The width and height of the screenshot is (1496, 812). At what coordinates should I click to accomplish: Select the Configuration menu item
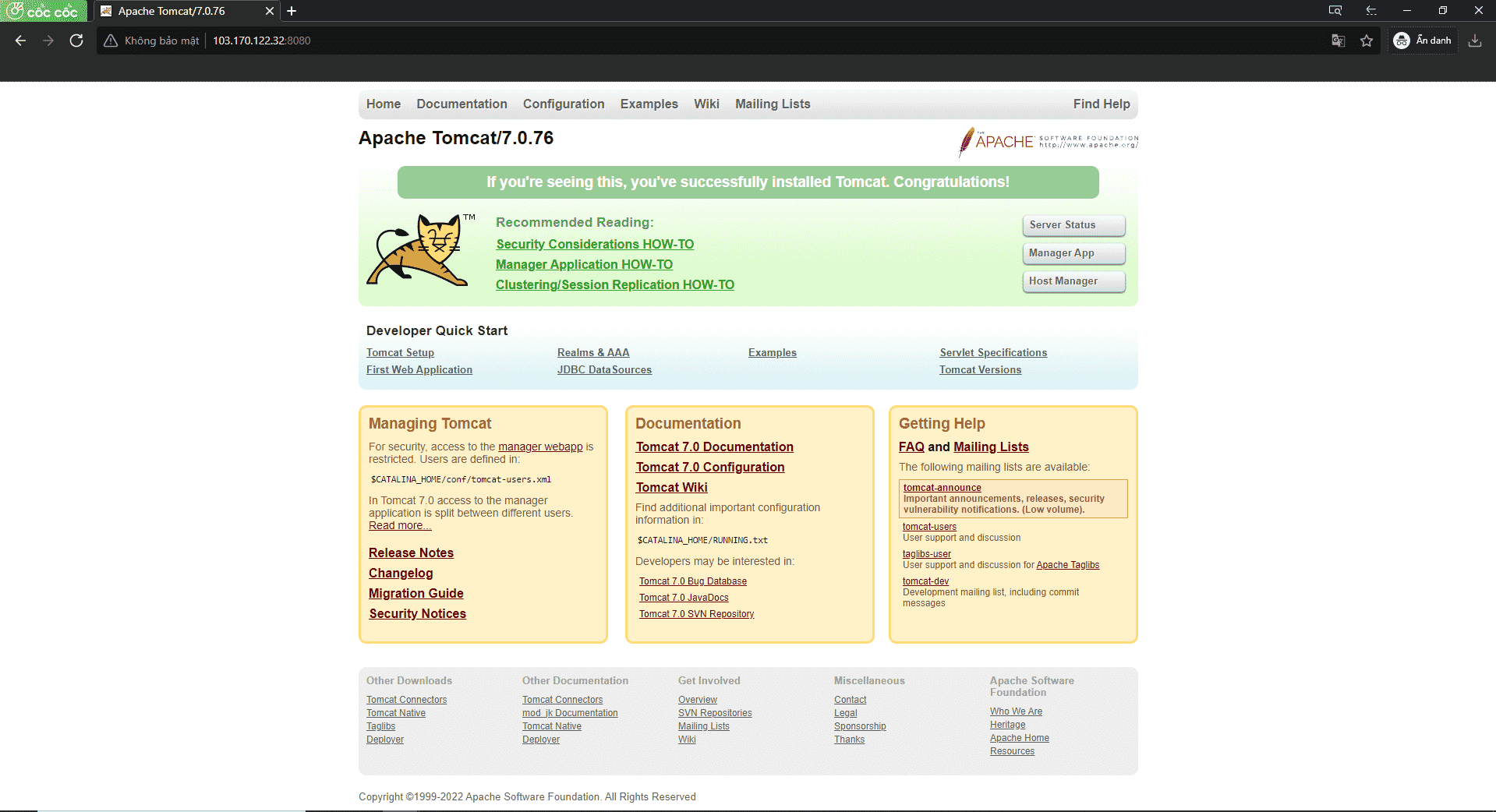(x=564, y=104)
